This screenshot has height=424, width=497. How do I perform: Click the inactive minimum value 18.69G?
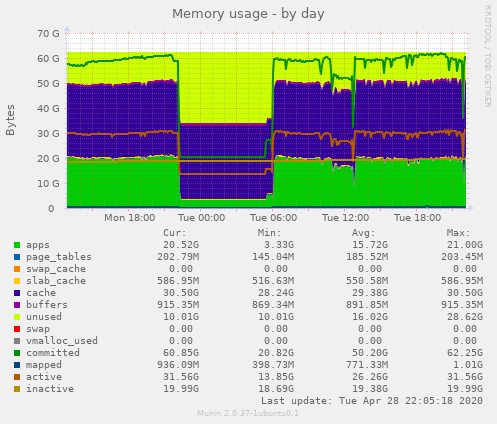(x=276, y=389)
